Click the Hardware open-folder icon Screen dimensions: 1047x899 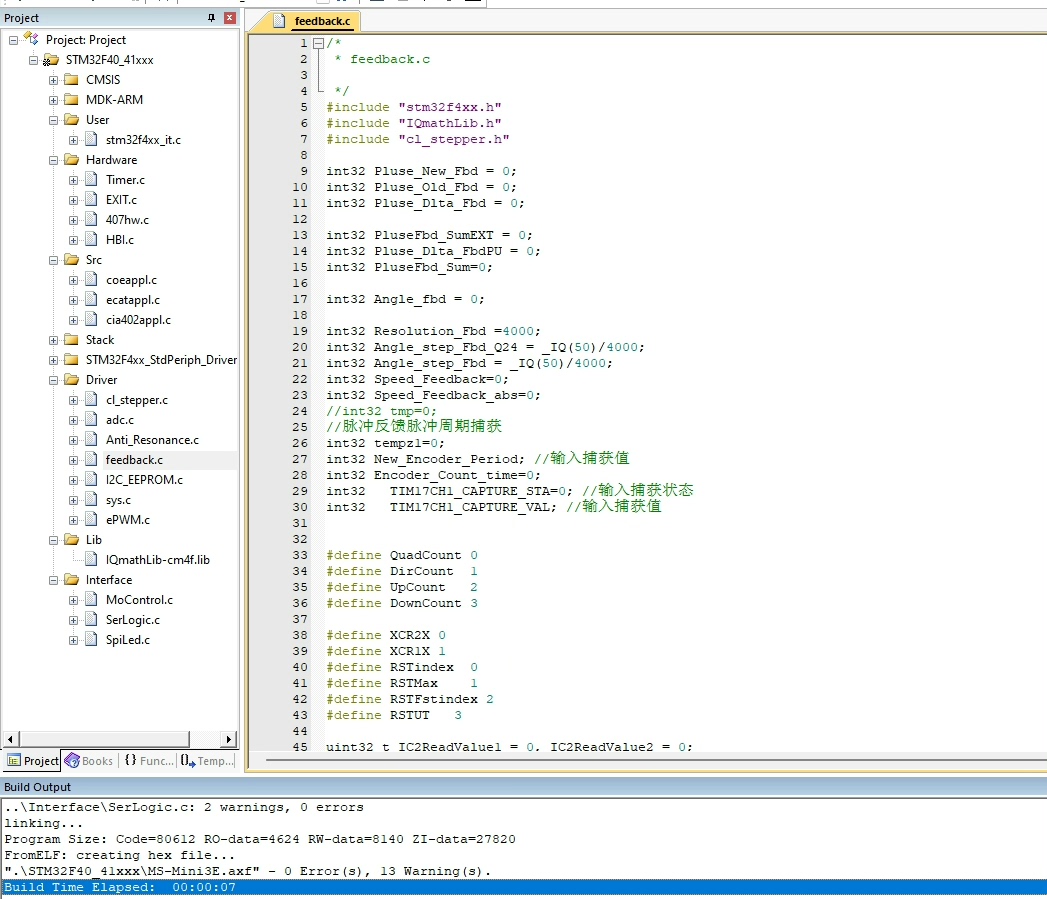click(71, 160)
